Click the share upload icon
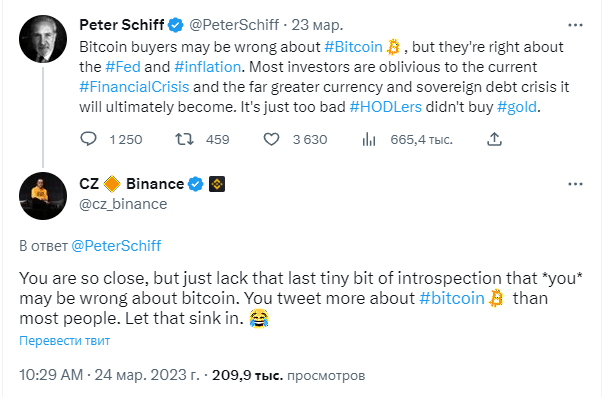 coord(495,139)
